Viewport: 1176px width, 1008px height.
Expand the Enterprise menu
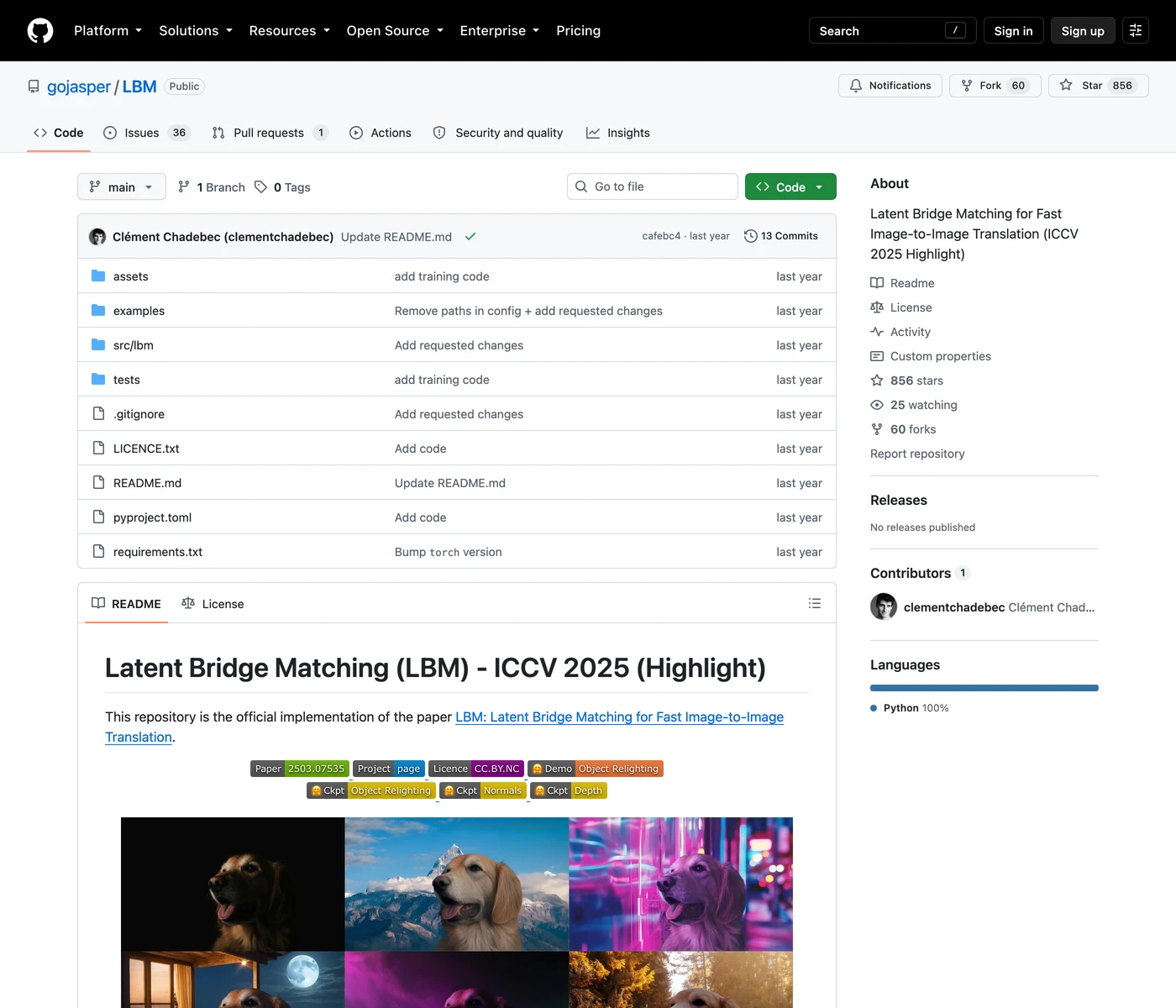499,30
